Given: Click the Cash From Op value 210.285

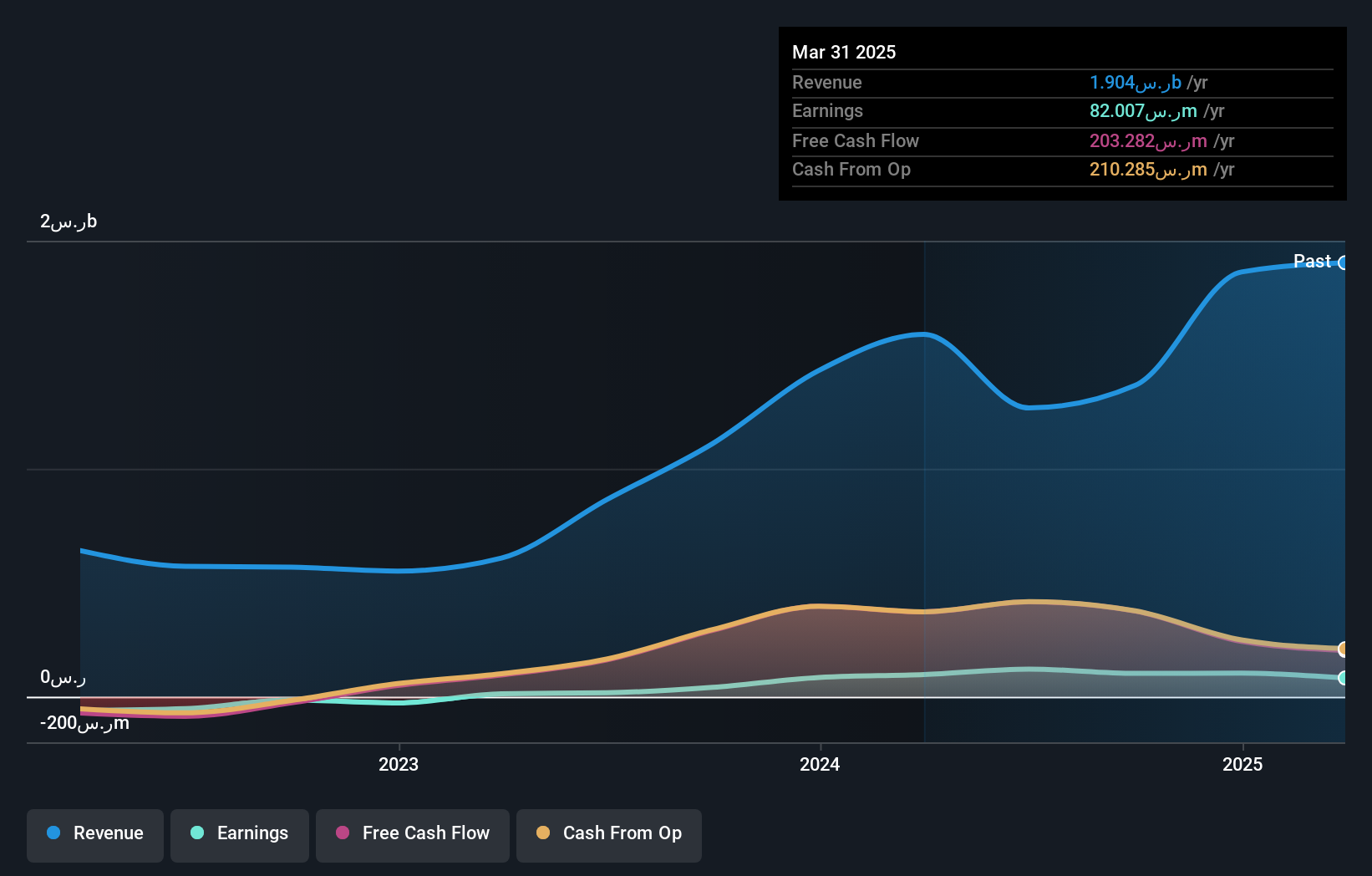Looking at the screenshot, I should coord(1148,169).
